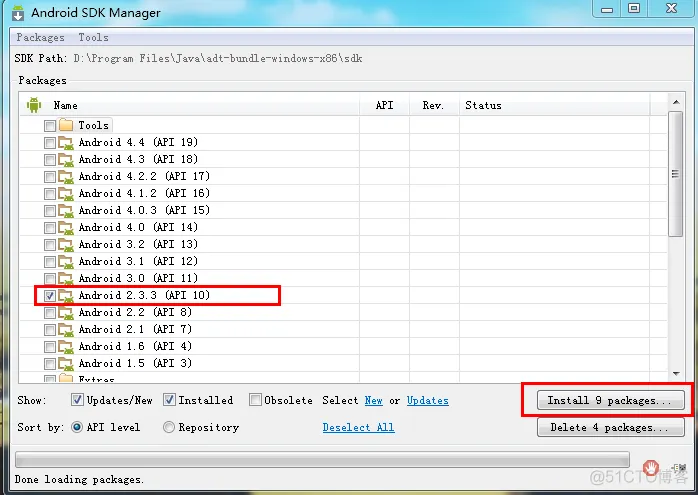Check the Android 3.2 (API 13) checkbox

pos(50,244)
